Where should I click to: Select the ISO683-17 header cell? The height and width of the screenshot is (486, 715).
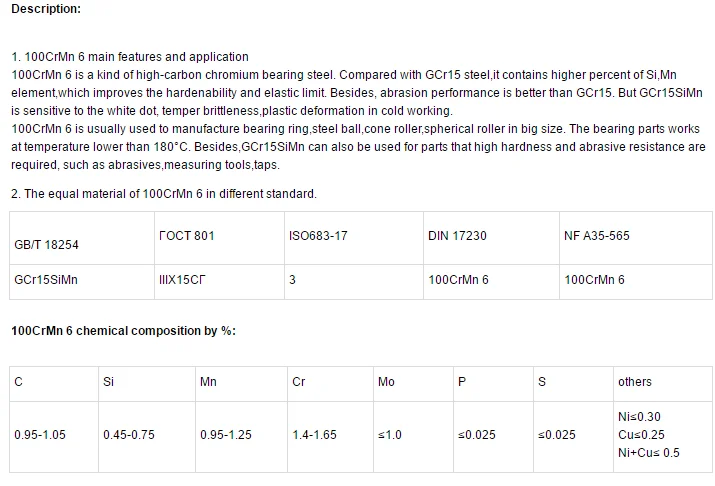pyautogui.click(x=354, y=238)
